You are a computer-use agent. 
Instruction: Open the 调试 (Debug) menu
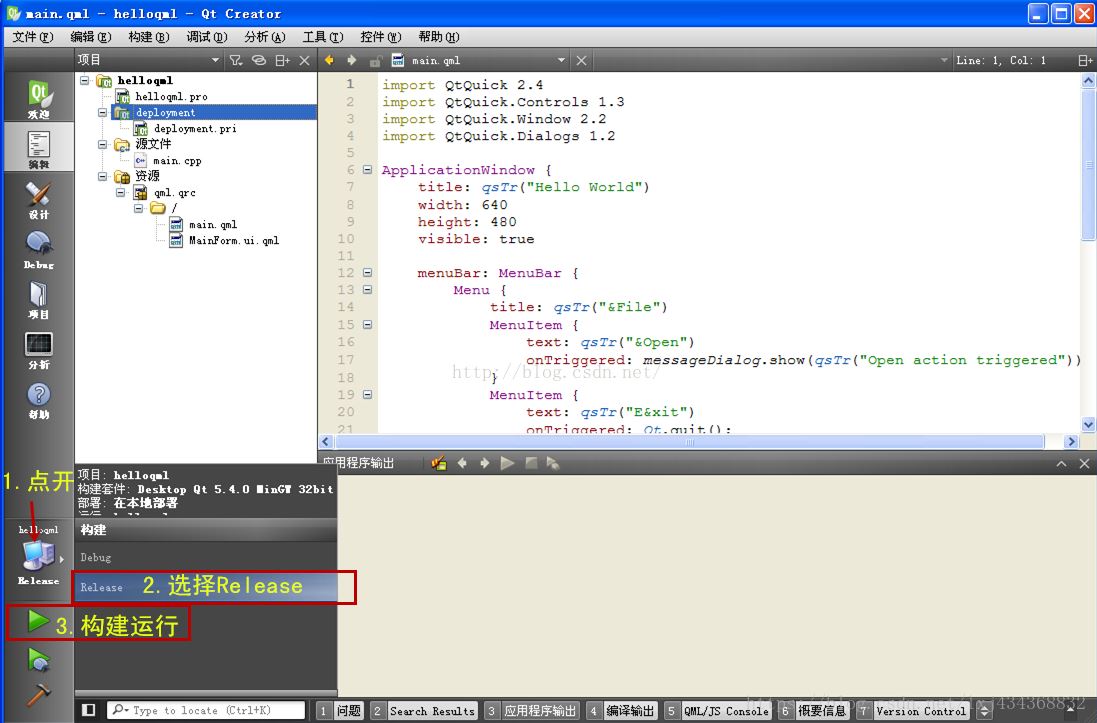coord(206,36)
